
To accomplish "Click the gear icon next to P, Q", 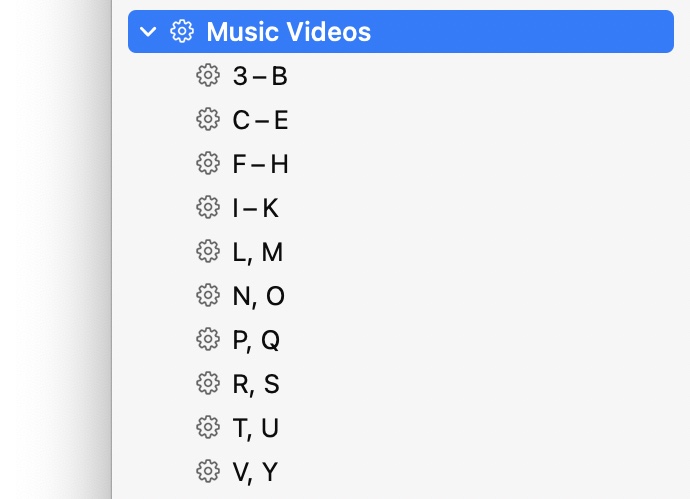I will click(x=207, y=340).
